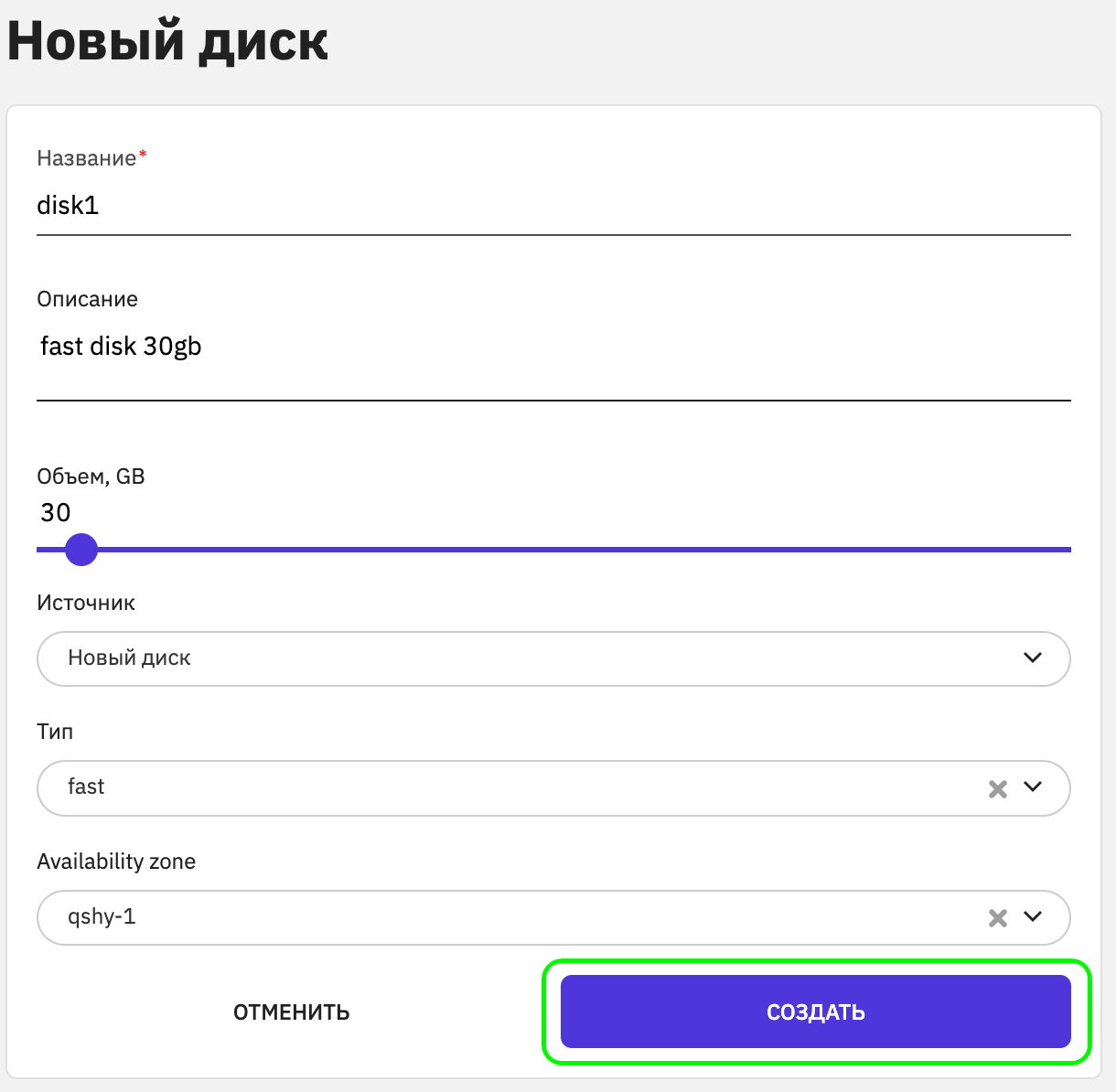Clear the selected qshy-1 availability zone
1116x1092 pixels.
998,918
